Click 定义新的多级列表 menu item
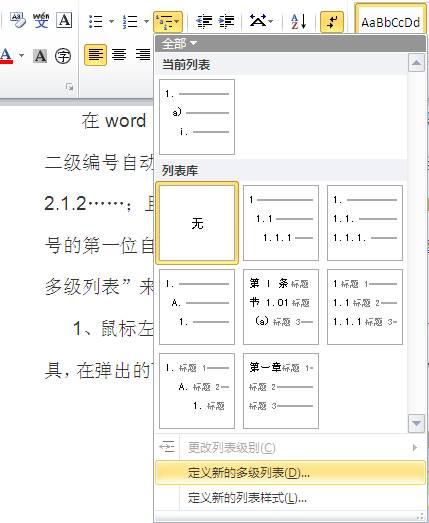 291,473
